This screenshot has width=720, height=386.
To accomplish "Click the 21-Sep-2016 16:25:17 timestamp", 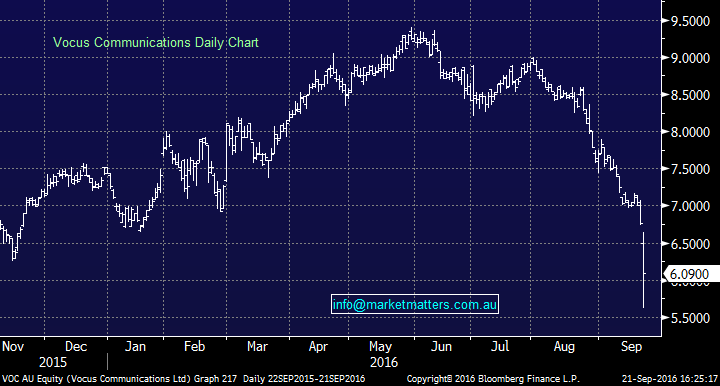I will (x=669, y=379).
